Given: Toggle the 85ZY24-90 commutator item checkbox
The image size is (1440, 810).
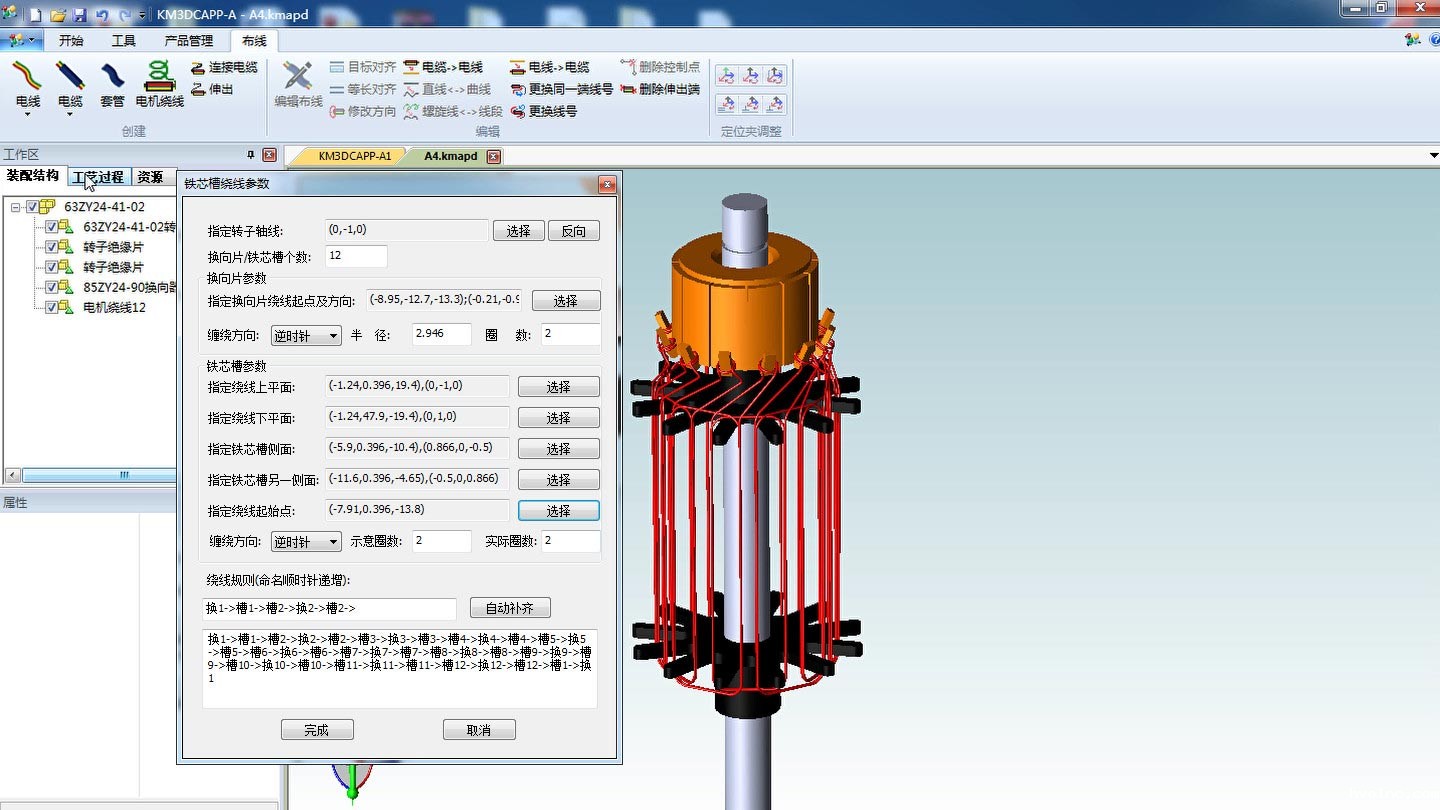Looking at the screenshot, I should tap(52, 287).
